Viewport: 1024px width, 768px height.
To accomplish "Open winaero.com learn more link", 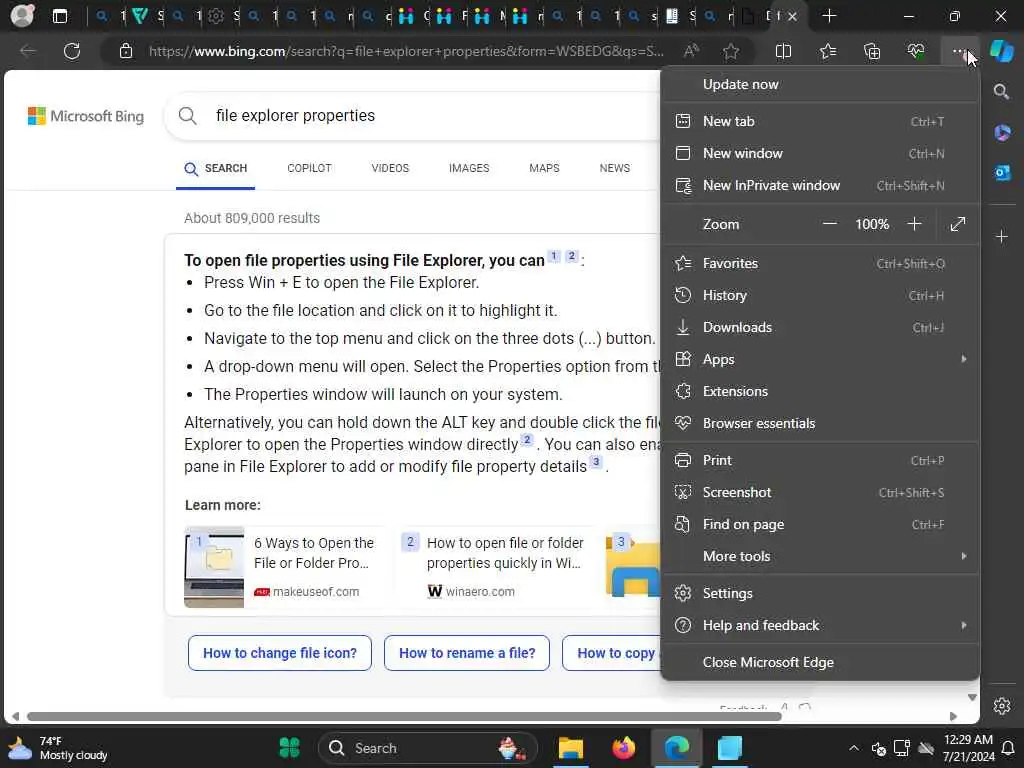I will pyautogui.click(x=495, y=567).
